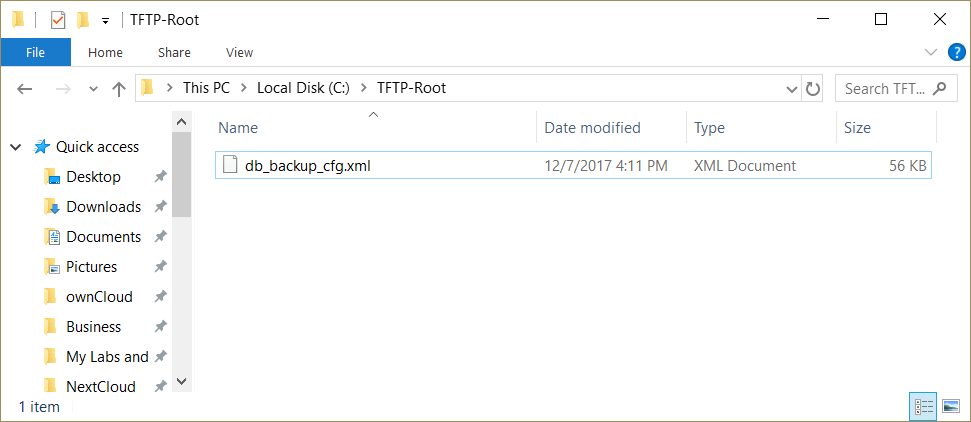971x422 pixels.
Task: Switch to Large icons view
Action: click(950, 406)
